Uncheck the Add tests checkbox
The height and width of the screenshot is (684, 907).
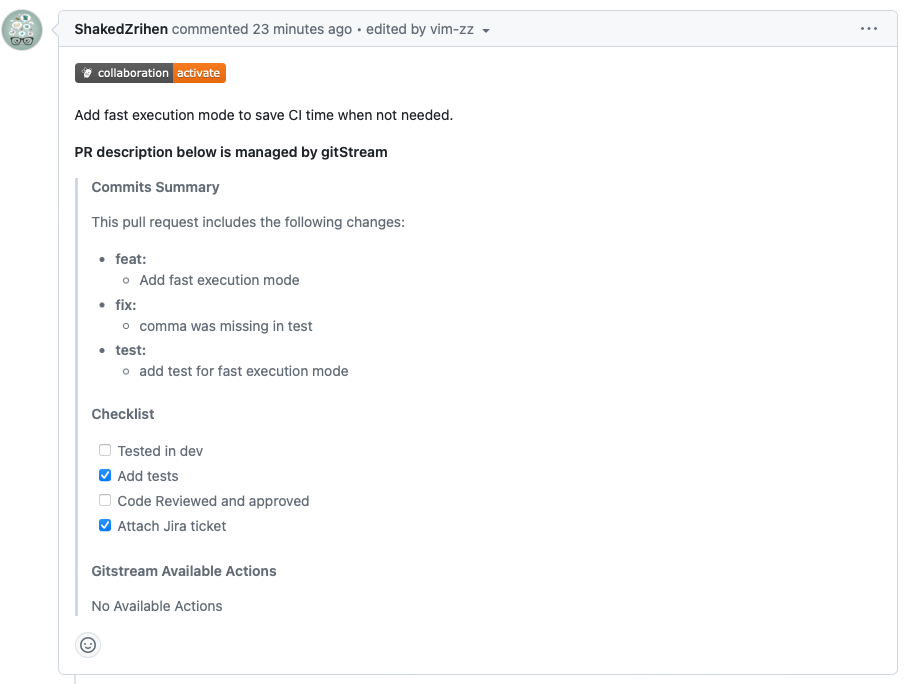tap(105, 475)
